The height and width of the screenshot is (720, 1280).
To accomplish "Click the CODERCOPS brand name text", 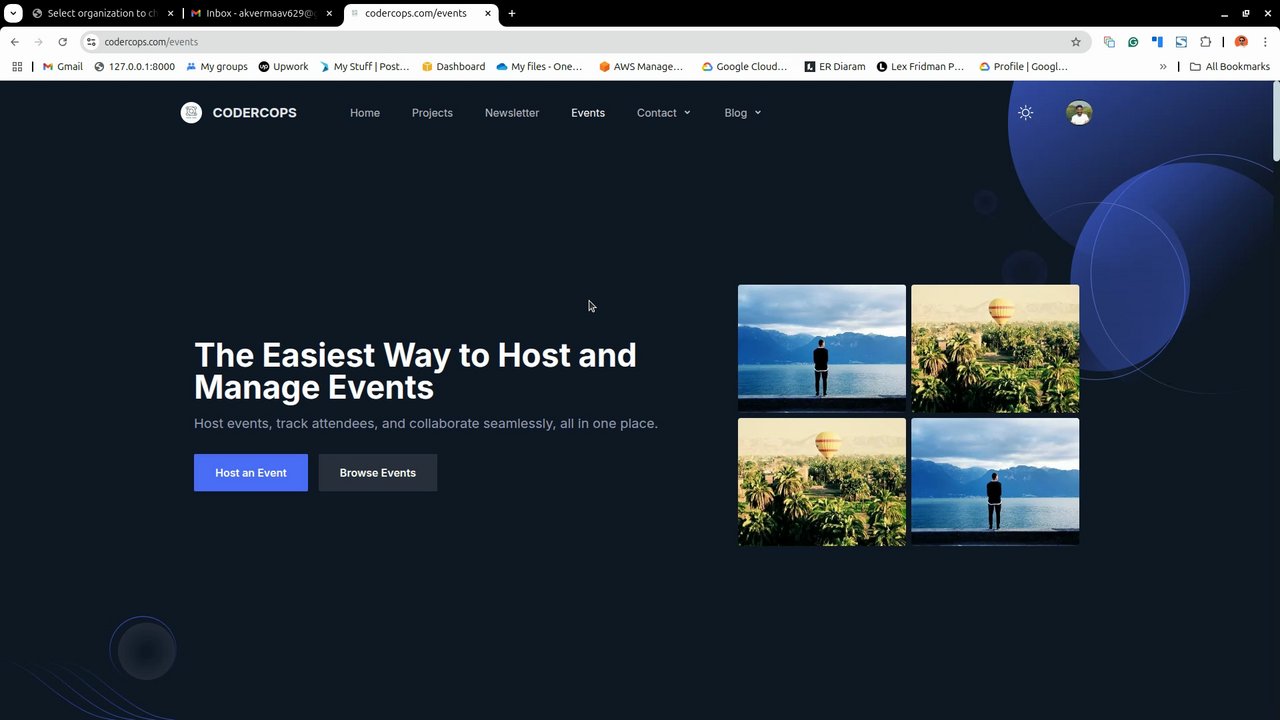I will pos(254,113).
